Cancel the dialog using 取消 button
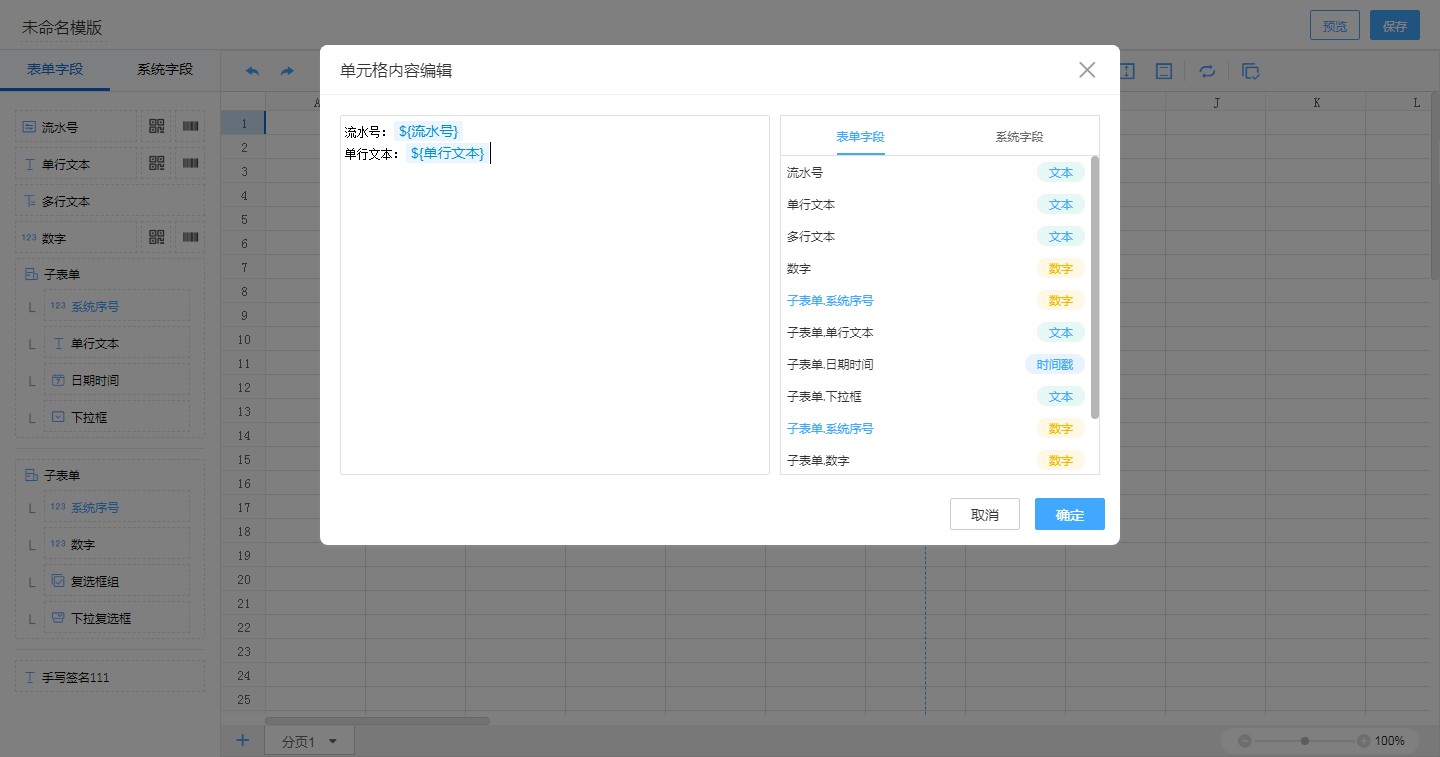This screenshot has height=757, width=1440. 984,514
